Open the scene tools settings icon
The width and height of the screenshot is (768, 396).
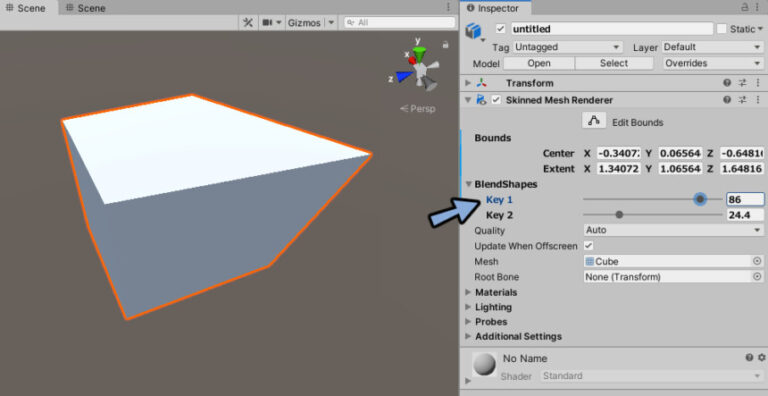point(248,23)
